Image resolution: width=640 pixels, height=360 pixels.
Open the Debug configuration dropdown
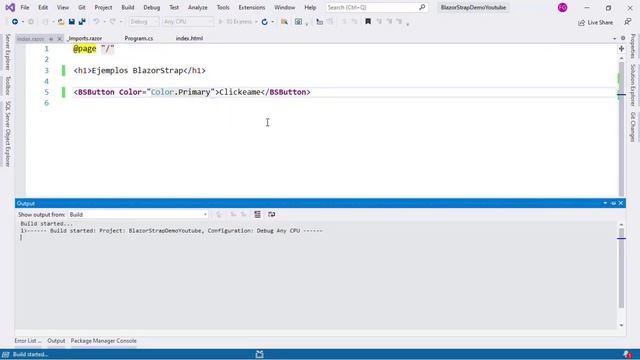(x=144, y=22)
